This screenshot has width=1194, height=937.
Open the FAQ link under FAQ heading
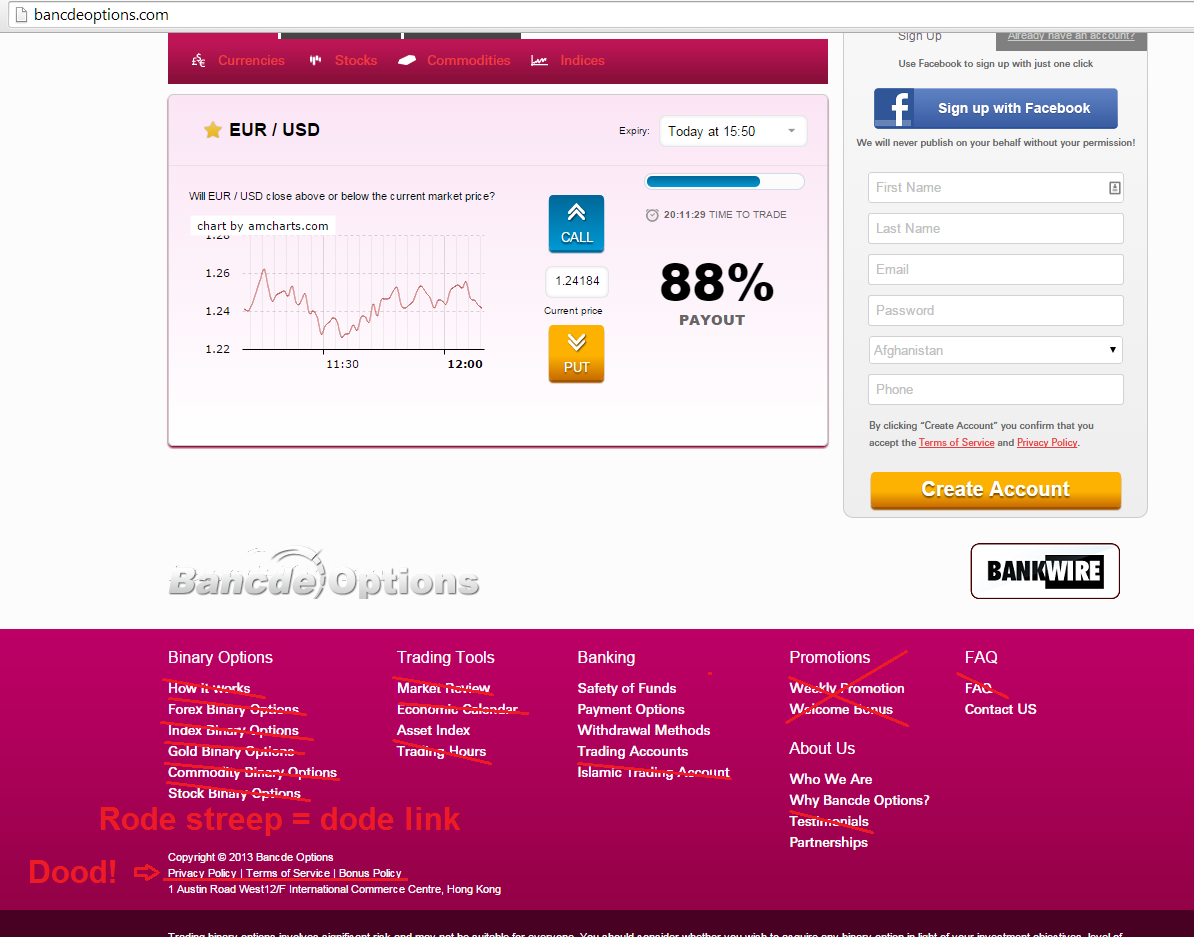(x=978, y=688)
